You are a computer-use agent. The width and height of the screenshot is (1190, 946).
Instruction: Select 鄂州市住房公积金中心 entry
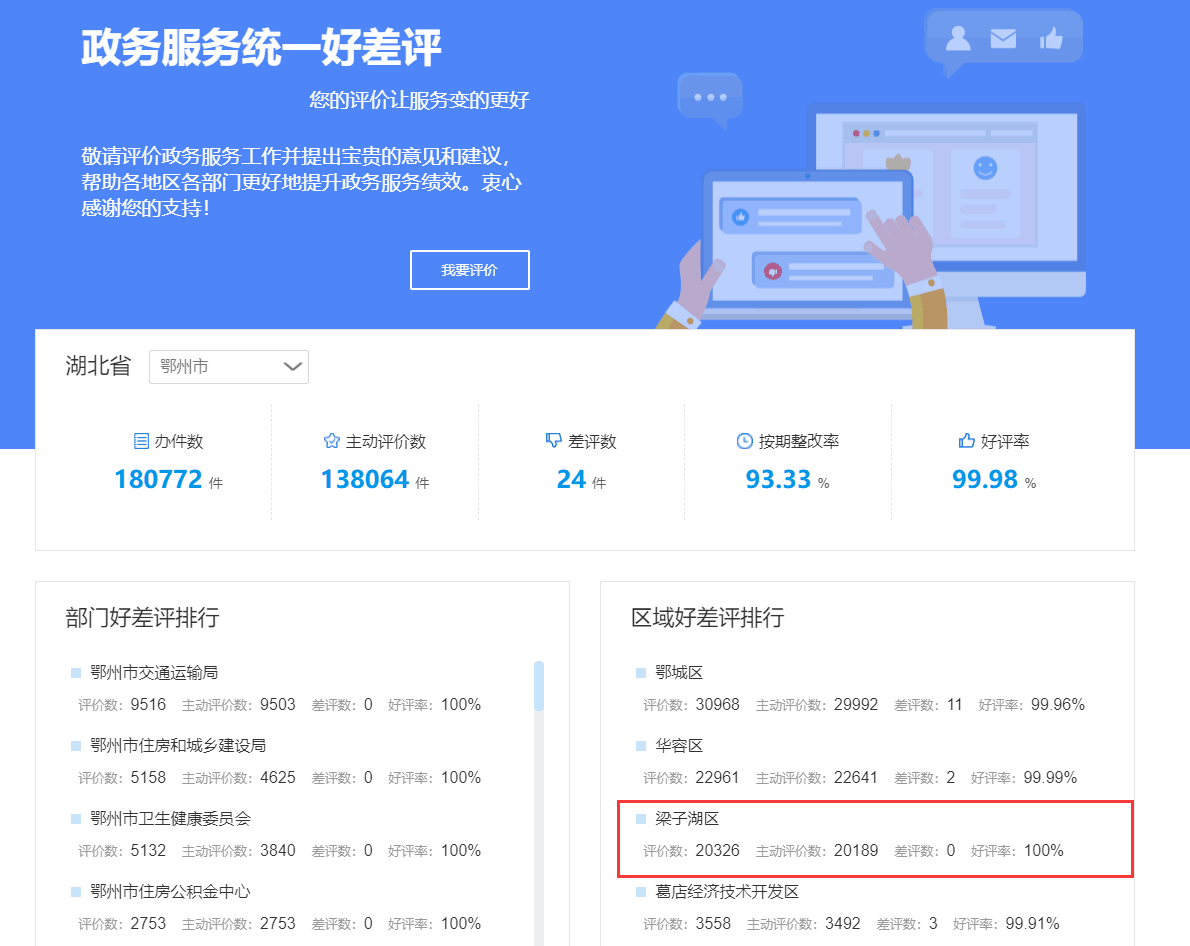[171, 891]
